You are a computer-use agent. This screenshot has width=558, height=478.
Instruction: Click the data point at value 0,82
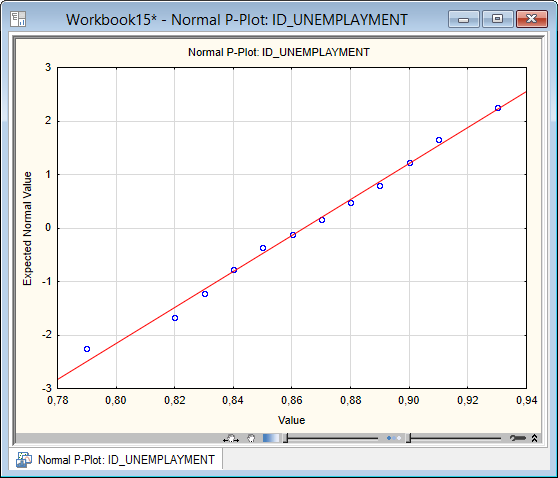[175, 318]
